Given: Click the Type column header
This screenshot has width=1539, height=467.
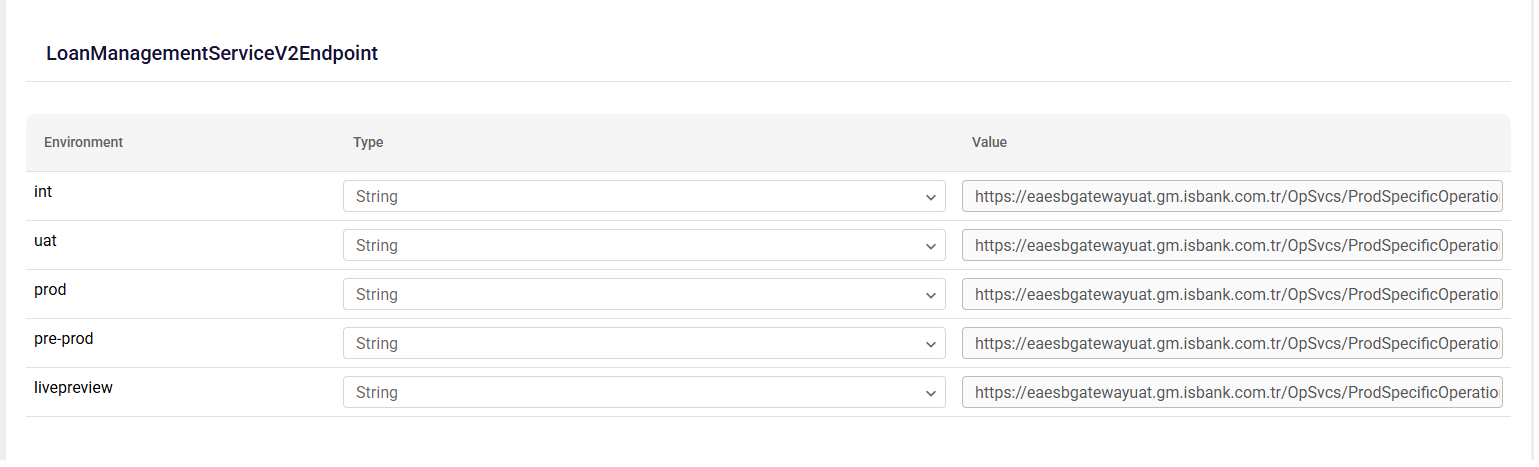Looking at the screenshot, I should pyautogui.click(x=368, y=142).
